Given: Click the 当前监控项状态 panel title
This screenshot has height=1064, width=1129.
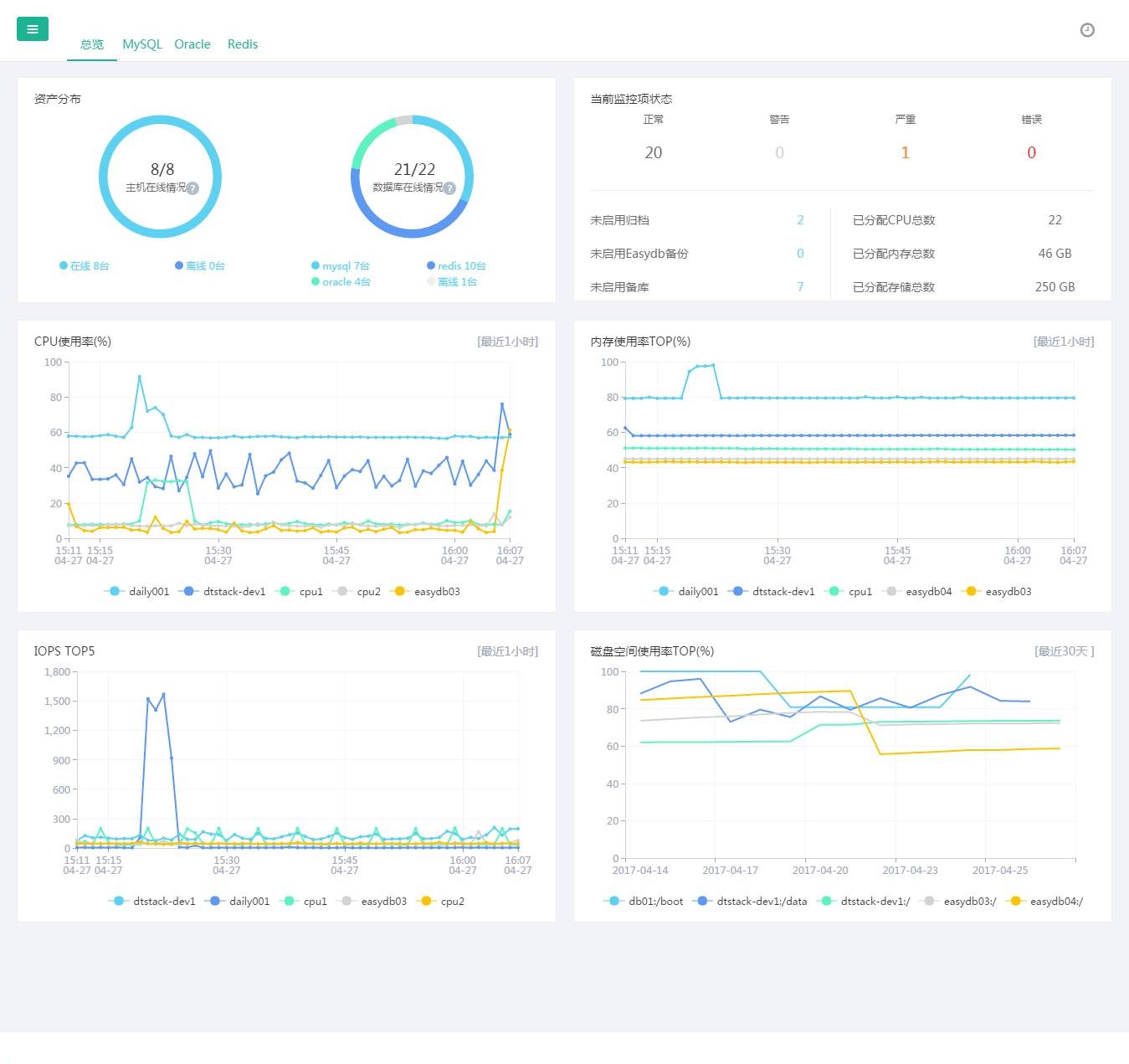Looking at the screenshot, I should coord(631,99).
